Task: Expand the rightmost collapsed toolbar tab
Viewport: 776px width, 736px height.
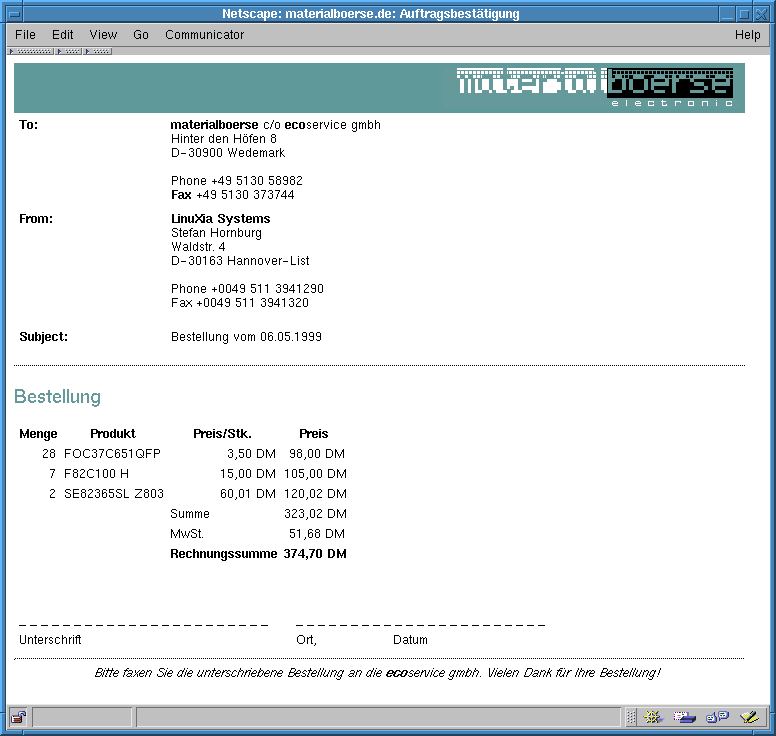Action: (x=98, y=51)
